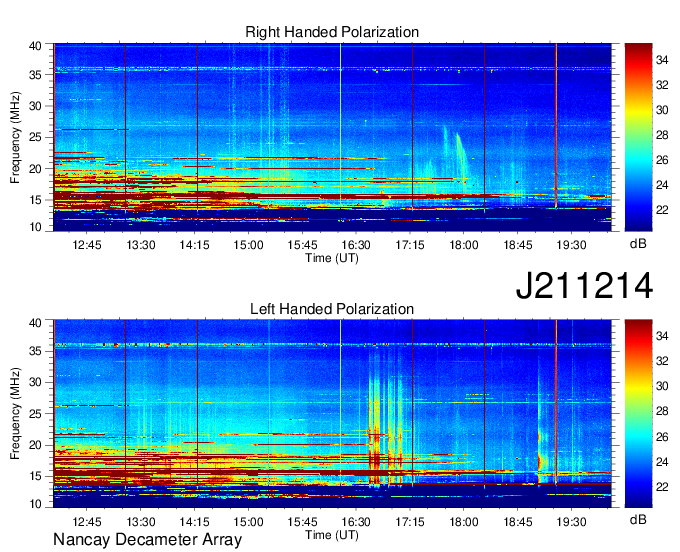Click 'Time (UT)' label under Right Handed plot

click(332, 258)
